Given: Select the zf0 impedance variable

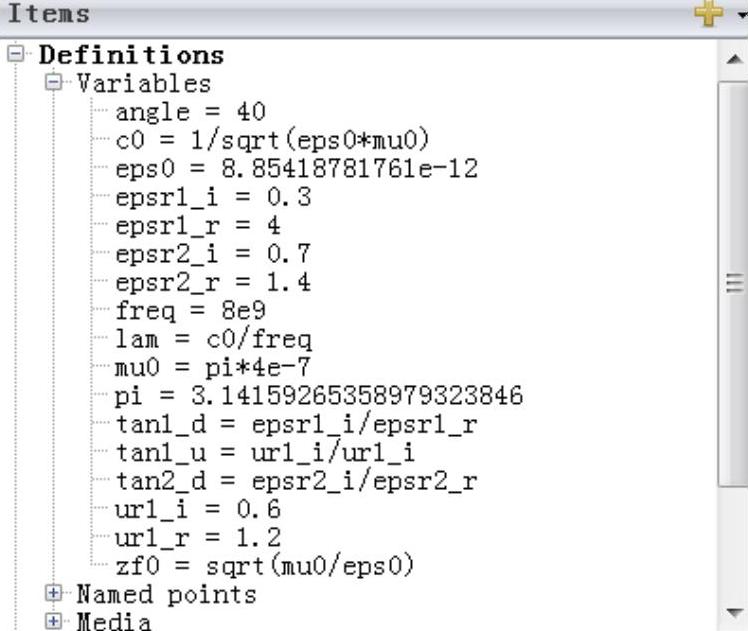Looking at the screenshot, I should coord(263,567).
